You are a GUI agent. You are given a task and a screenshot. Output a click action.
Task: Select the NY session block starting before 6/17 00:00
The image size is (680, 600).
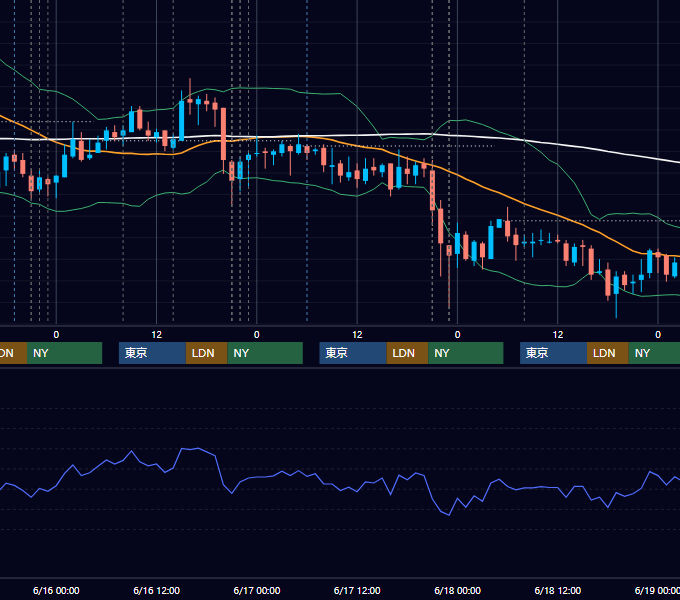(265, 353)
